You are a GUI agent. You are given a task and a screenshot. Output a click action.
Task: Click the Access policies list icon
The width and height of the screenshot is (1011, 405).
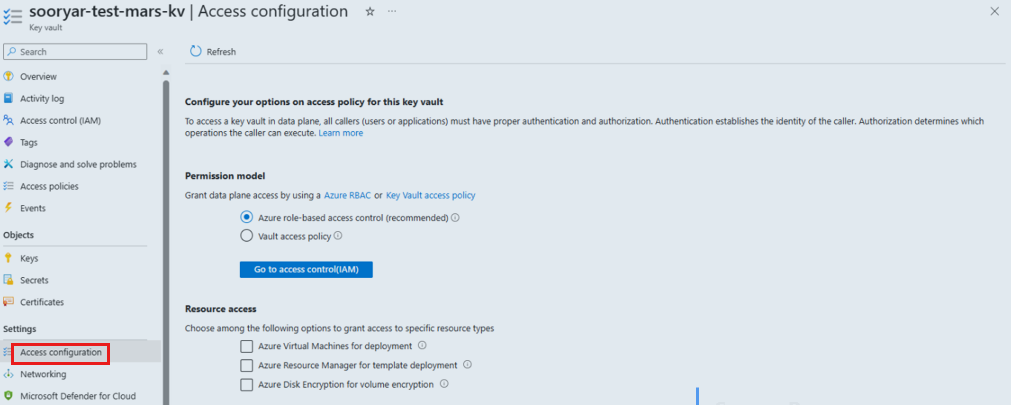click(x=8, y=186)
